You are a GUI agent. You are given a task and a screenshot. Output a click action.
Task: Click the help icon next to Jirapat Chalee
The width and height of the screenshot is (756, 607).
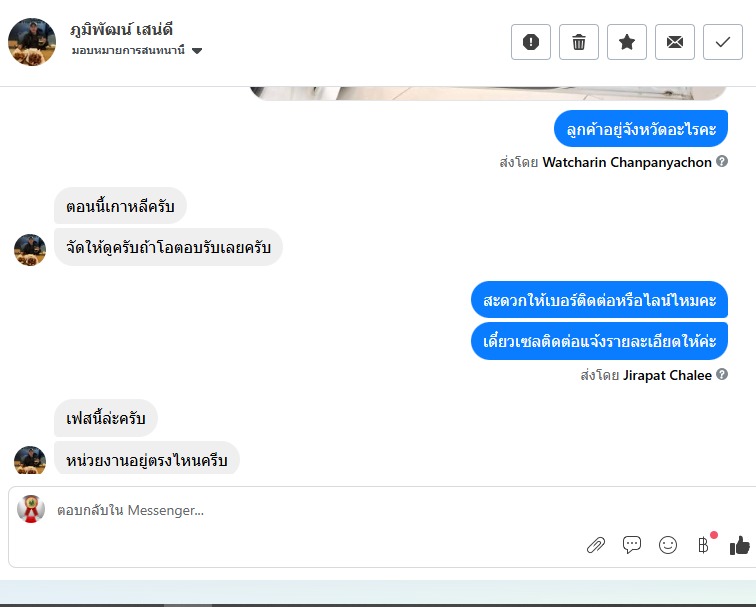722,375
